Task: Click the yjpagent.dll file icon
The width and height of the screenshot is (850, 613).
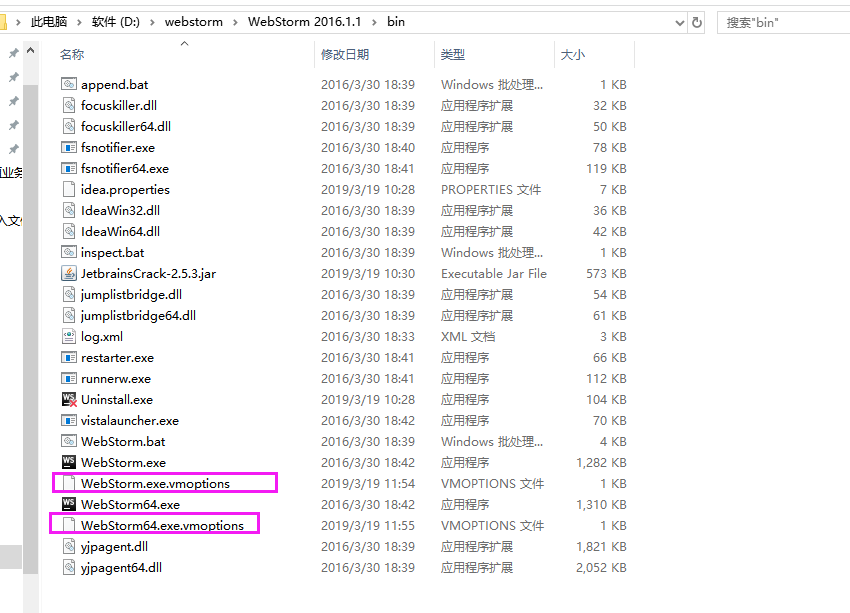Action: point(69,546)
